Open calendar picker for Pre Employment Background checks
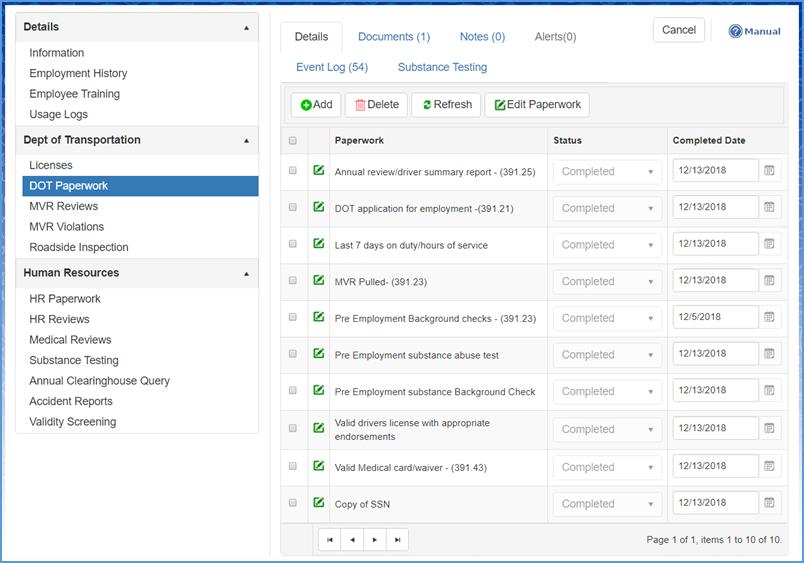This screenshot has width=804, height=563. (769, 318)
